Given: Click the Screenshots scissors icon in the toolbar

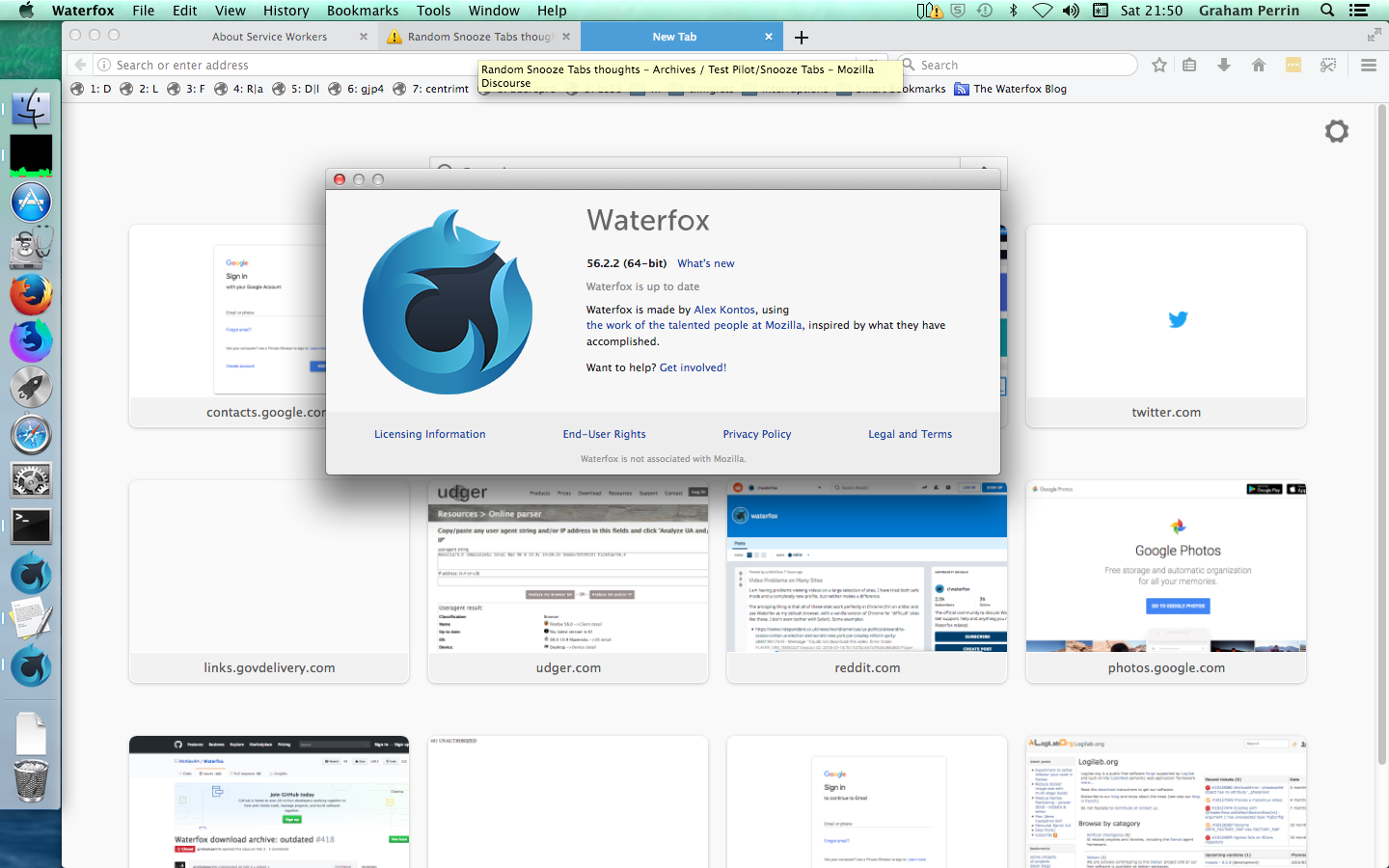Looking at the screenshot, I should [x=1328, y=65].
